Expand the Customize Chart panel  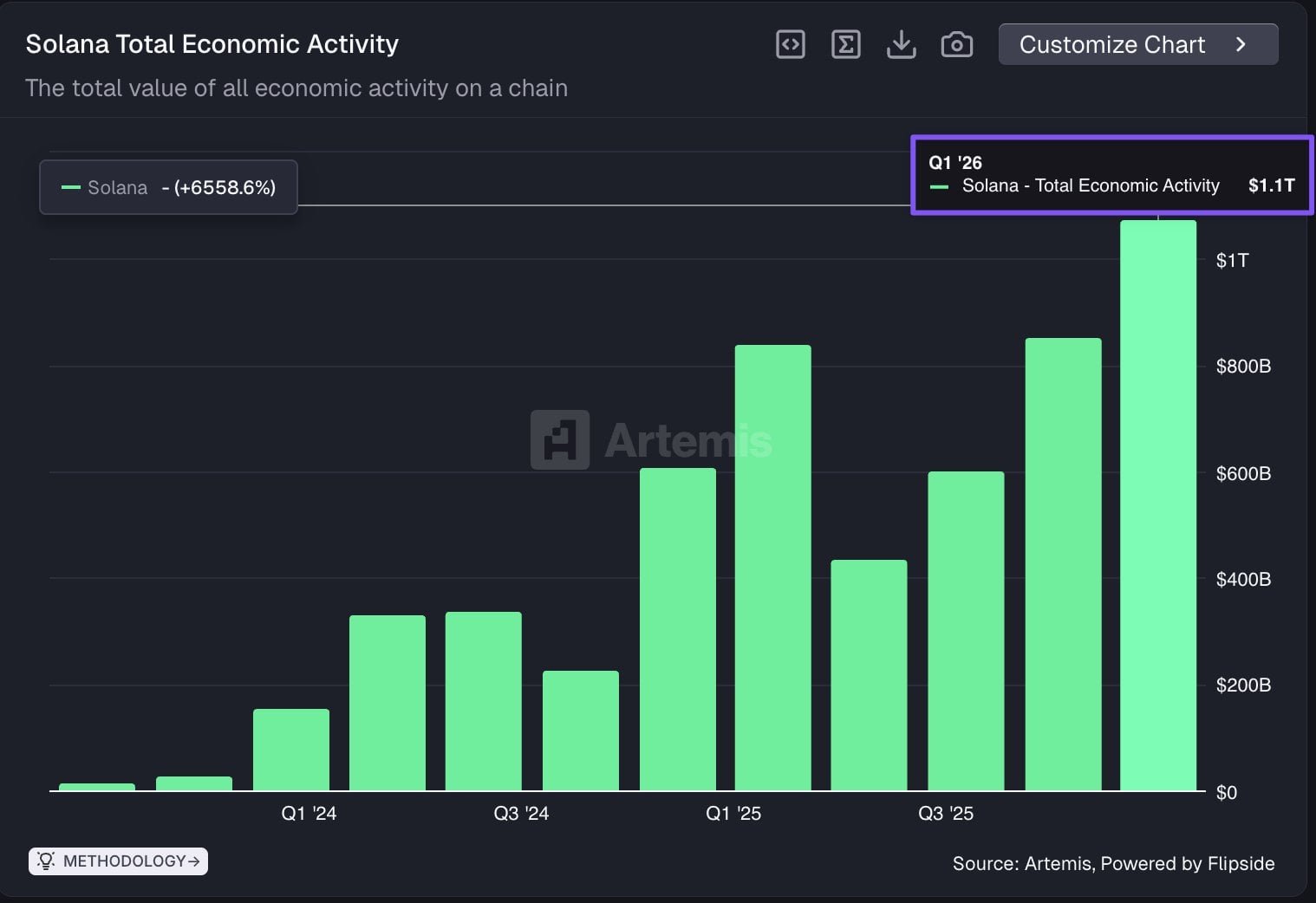(x=1138, y=43)
